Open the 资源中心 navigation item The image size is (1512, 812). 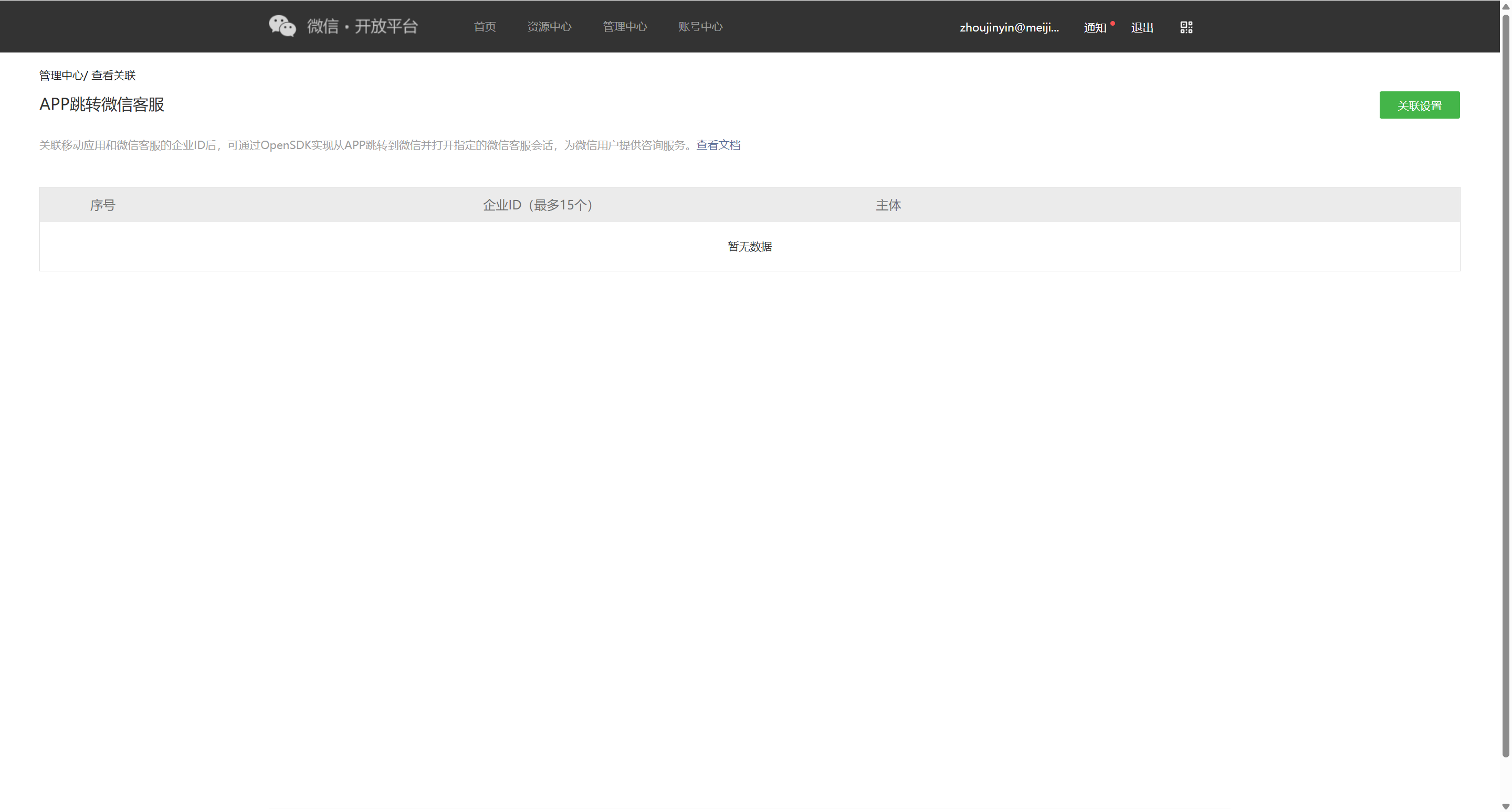549,26
